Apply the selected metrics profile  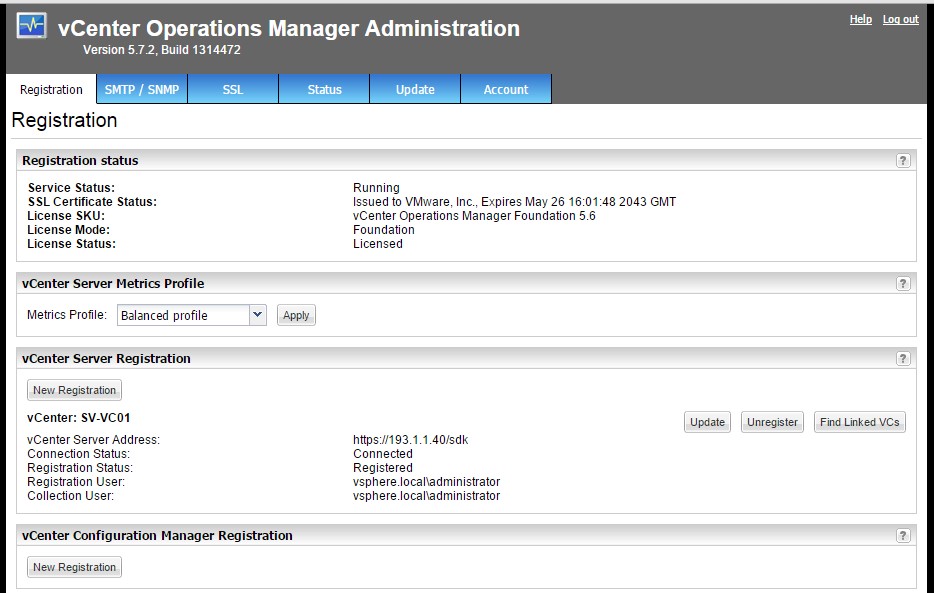[296, 315]
